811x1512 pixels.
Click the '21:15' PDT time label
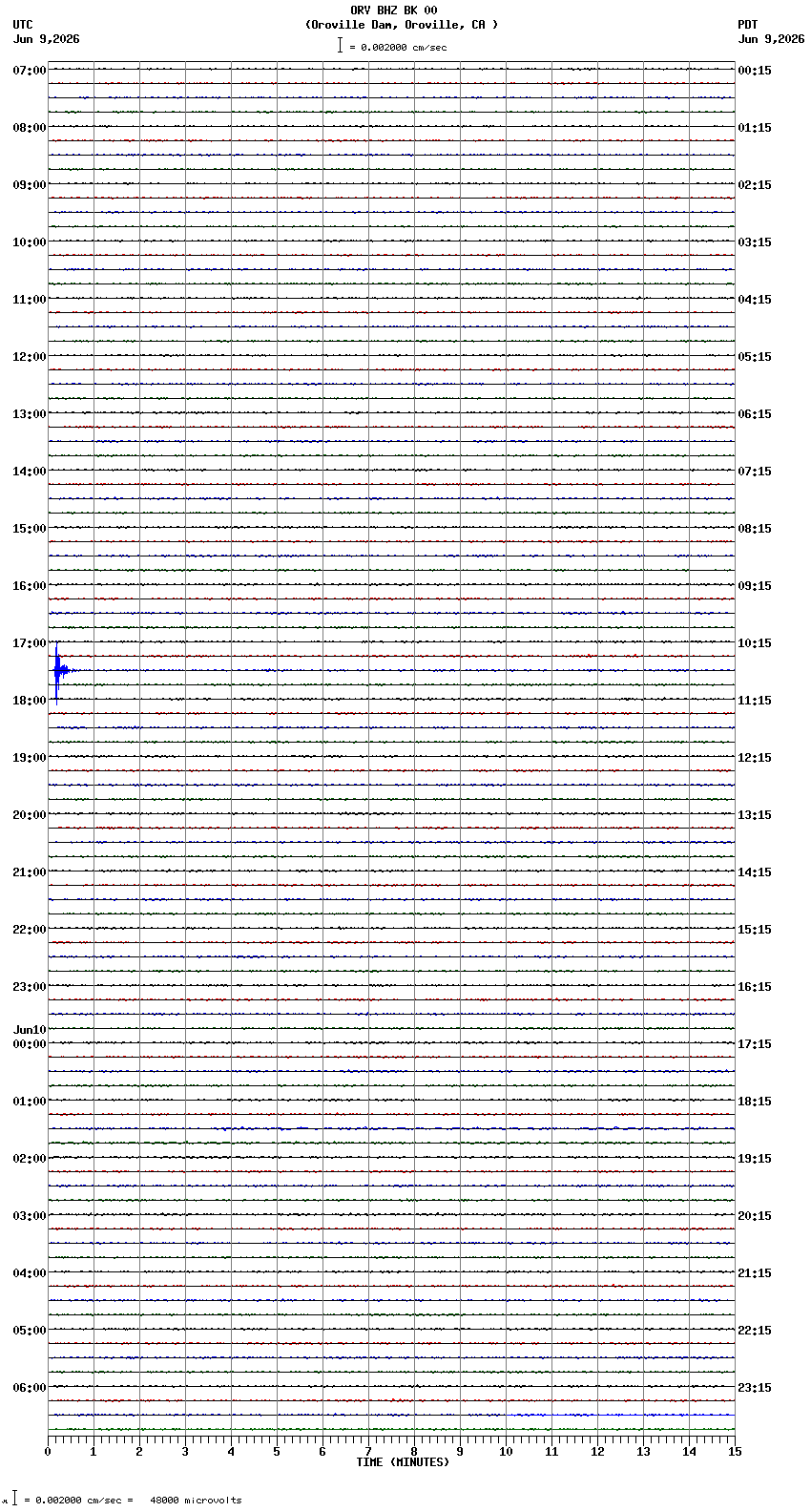755,1273
